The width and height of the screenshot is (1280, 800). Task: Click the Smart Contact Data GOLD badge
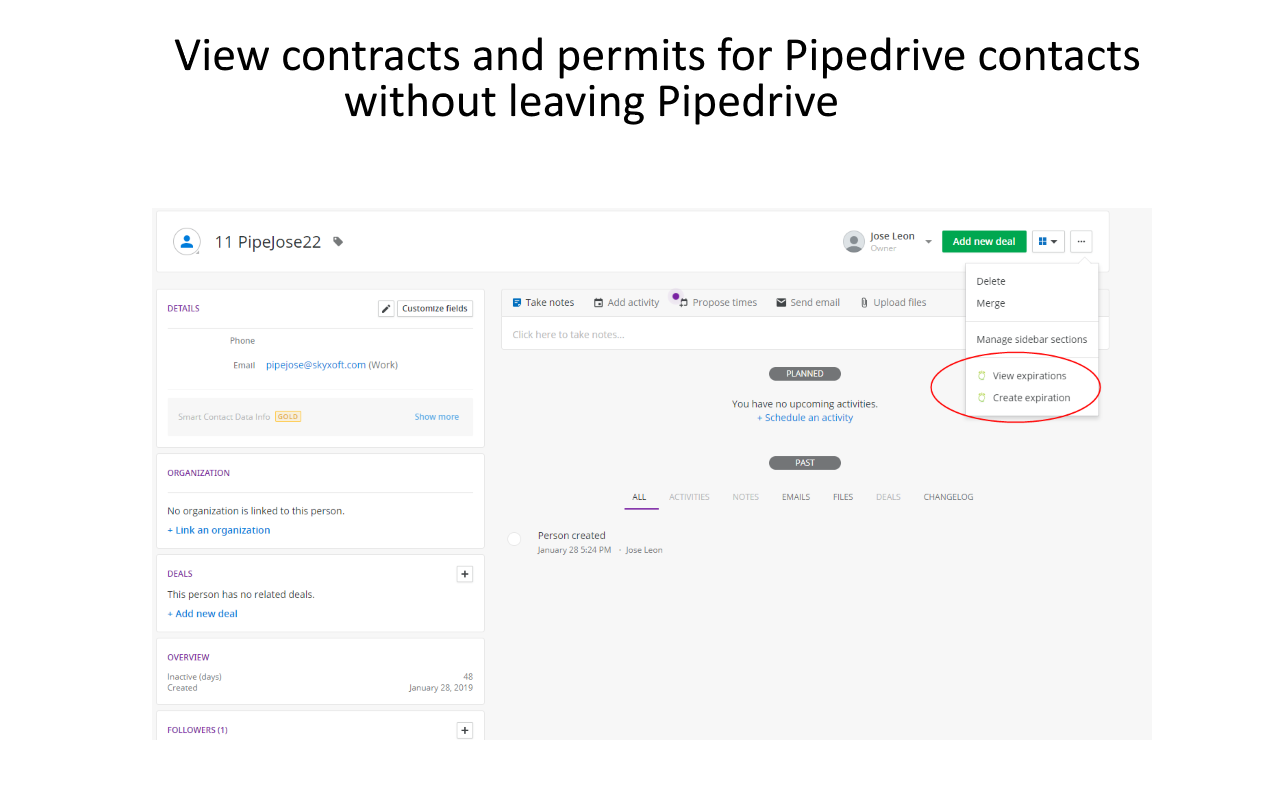tap(287, 416)
